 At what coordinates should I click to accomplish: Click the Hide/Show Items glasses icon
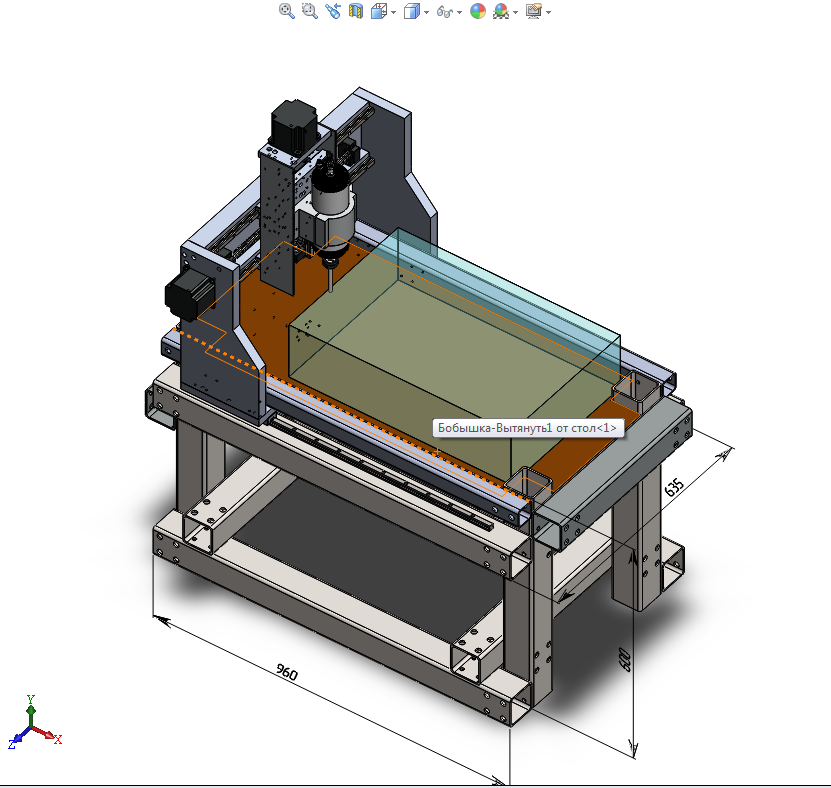click(444, 12)
